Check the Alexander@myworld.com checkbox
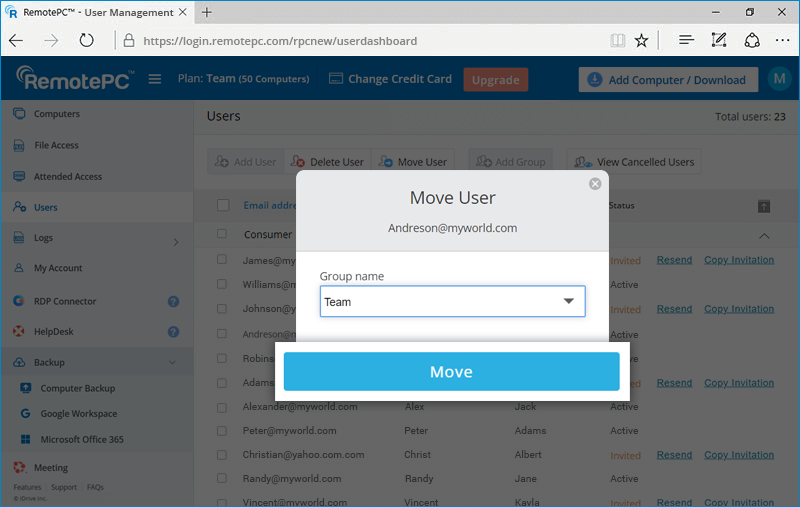Screen dimensions: 800x507 [x=223, y=407]
